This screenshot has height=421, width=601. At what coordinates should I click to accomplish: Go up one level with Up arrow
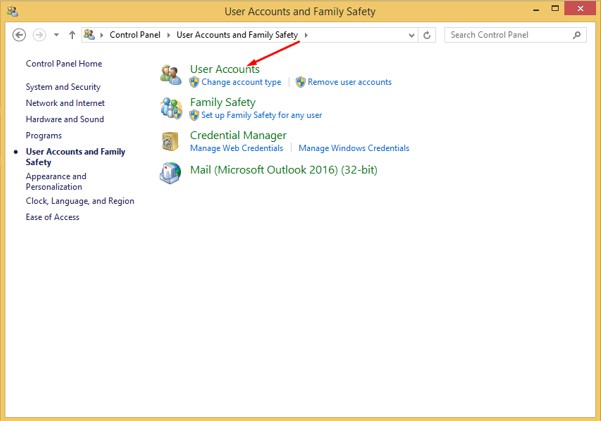(72, 35)
